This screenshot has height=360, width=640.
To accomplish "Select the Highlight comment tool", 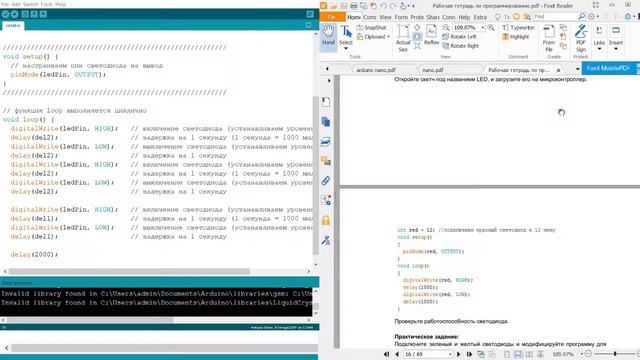I will 516,37.
